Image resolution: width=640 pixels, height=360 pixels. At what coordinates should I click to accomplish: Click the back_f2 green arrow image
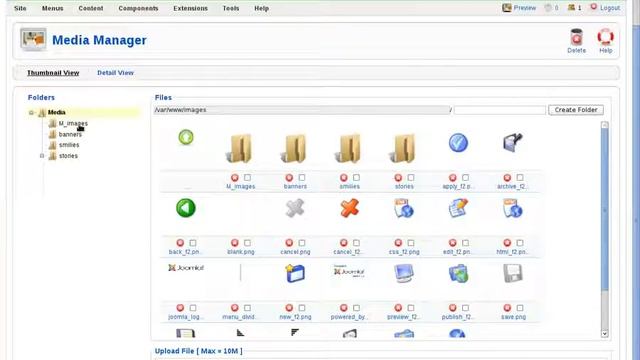[186, 208]
